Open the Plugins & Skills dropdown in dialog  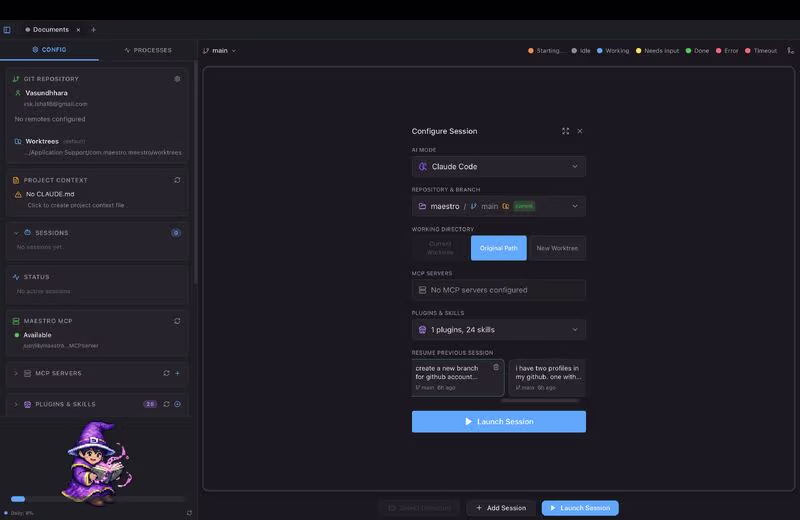(x=498, y=330)
